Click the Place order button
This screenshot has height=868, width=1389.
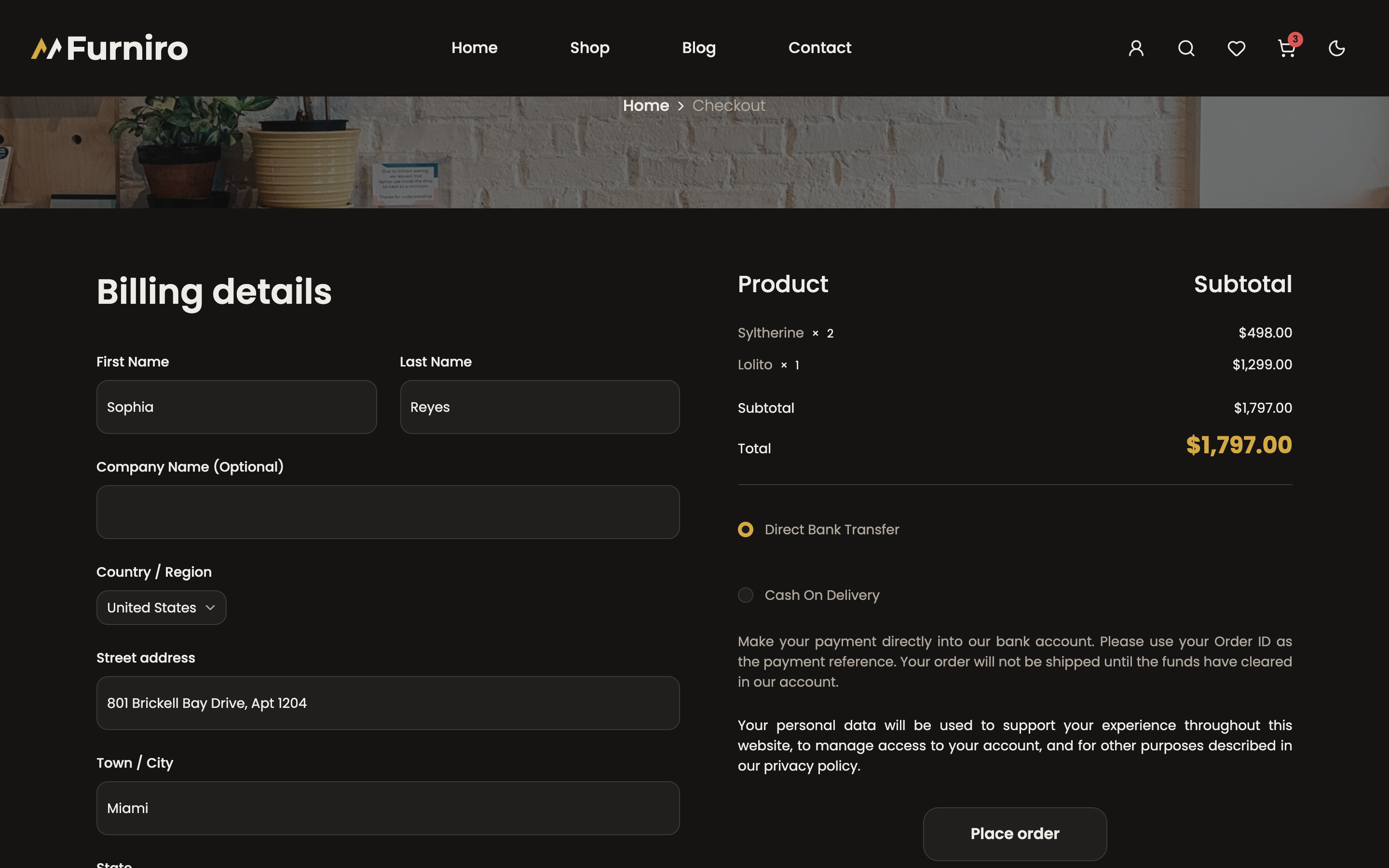point(1014,834)
